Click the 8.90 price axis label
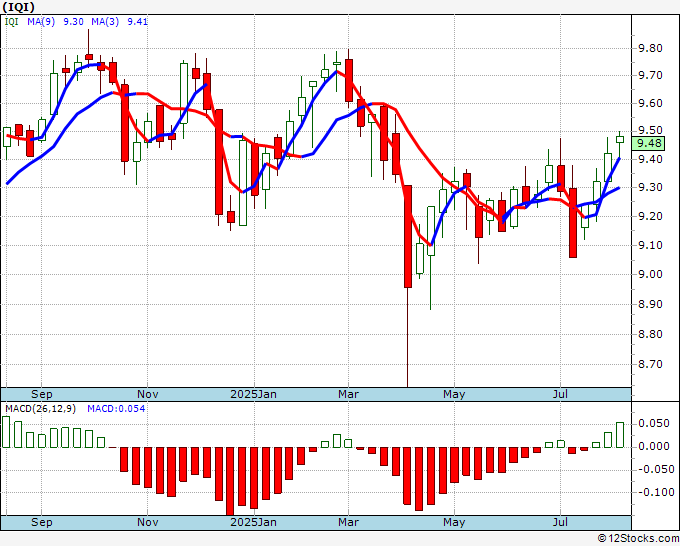Viewport: 680px width, 546px height. [650, 304]
